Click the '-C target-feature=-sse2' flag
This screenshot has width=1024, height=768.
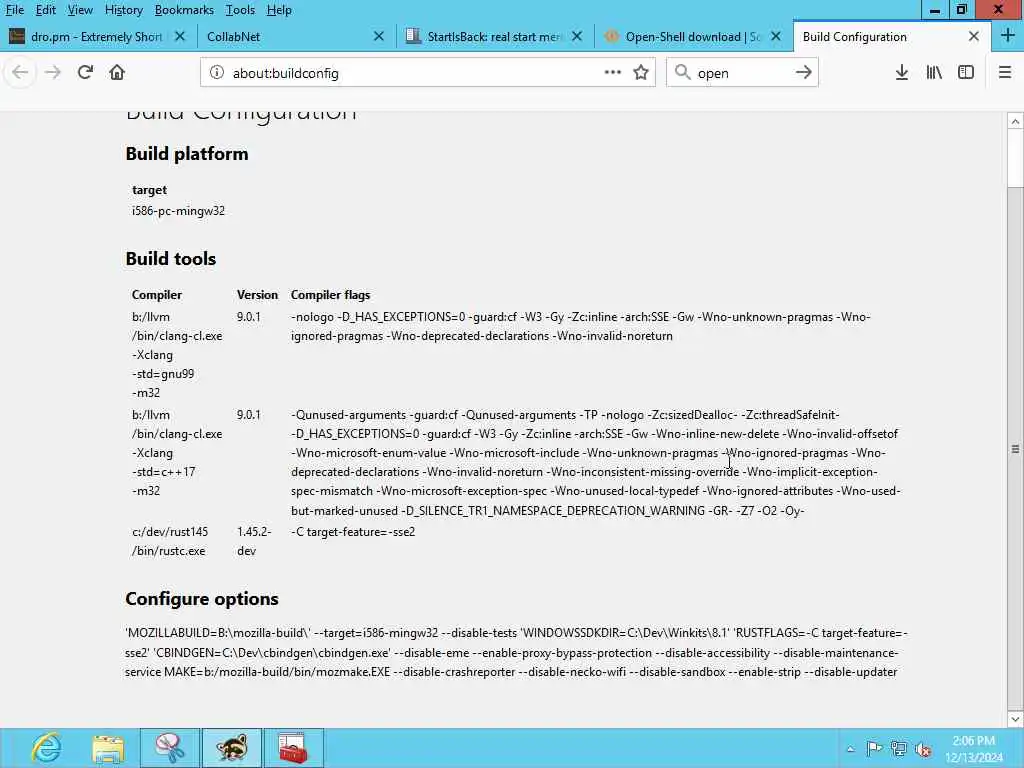tap(353, 532)
